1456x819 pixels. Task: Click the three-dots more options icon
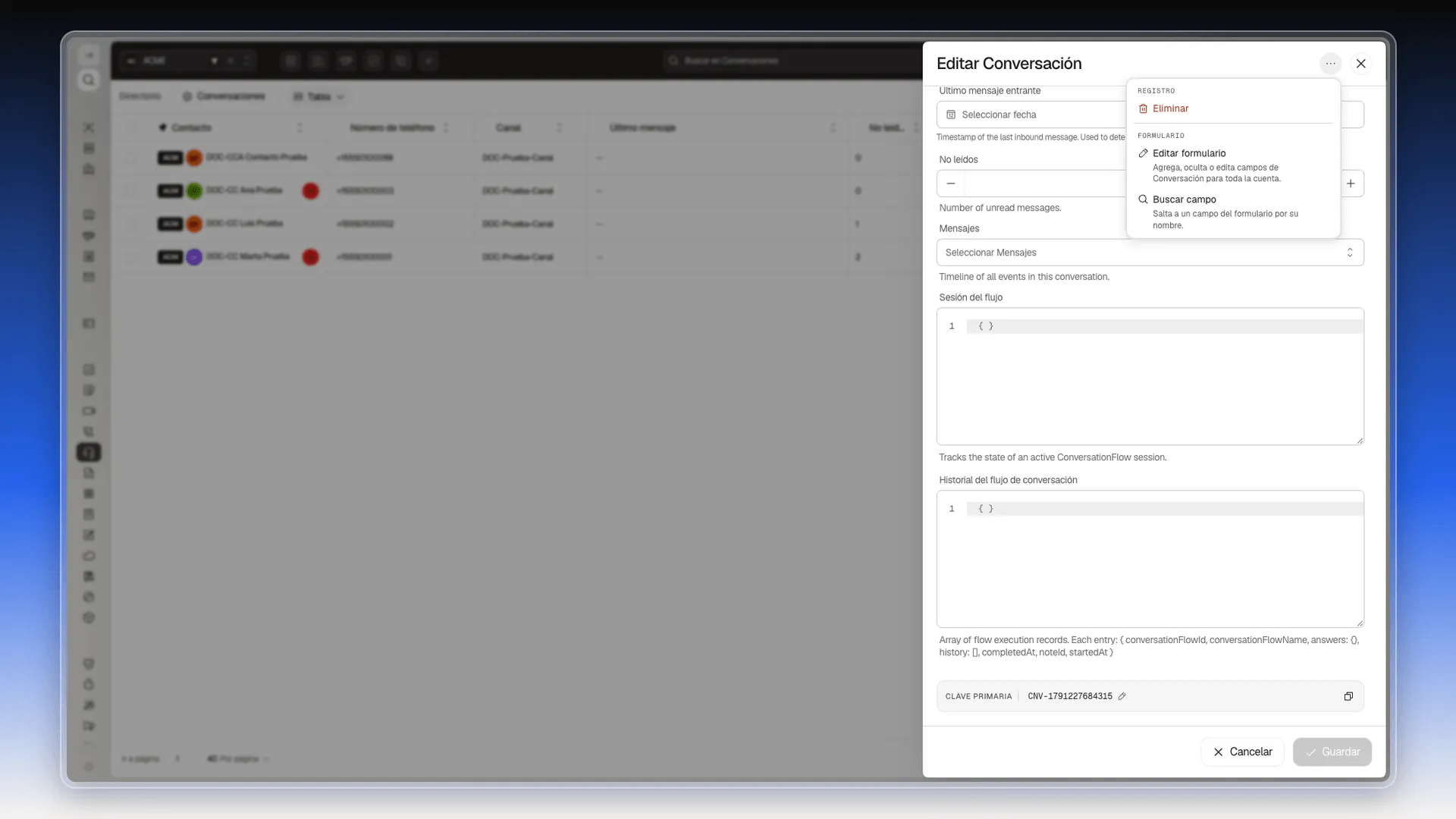pyautogui.click(x=1330, y=64)
